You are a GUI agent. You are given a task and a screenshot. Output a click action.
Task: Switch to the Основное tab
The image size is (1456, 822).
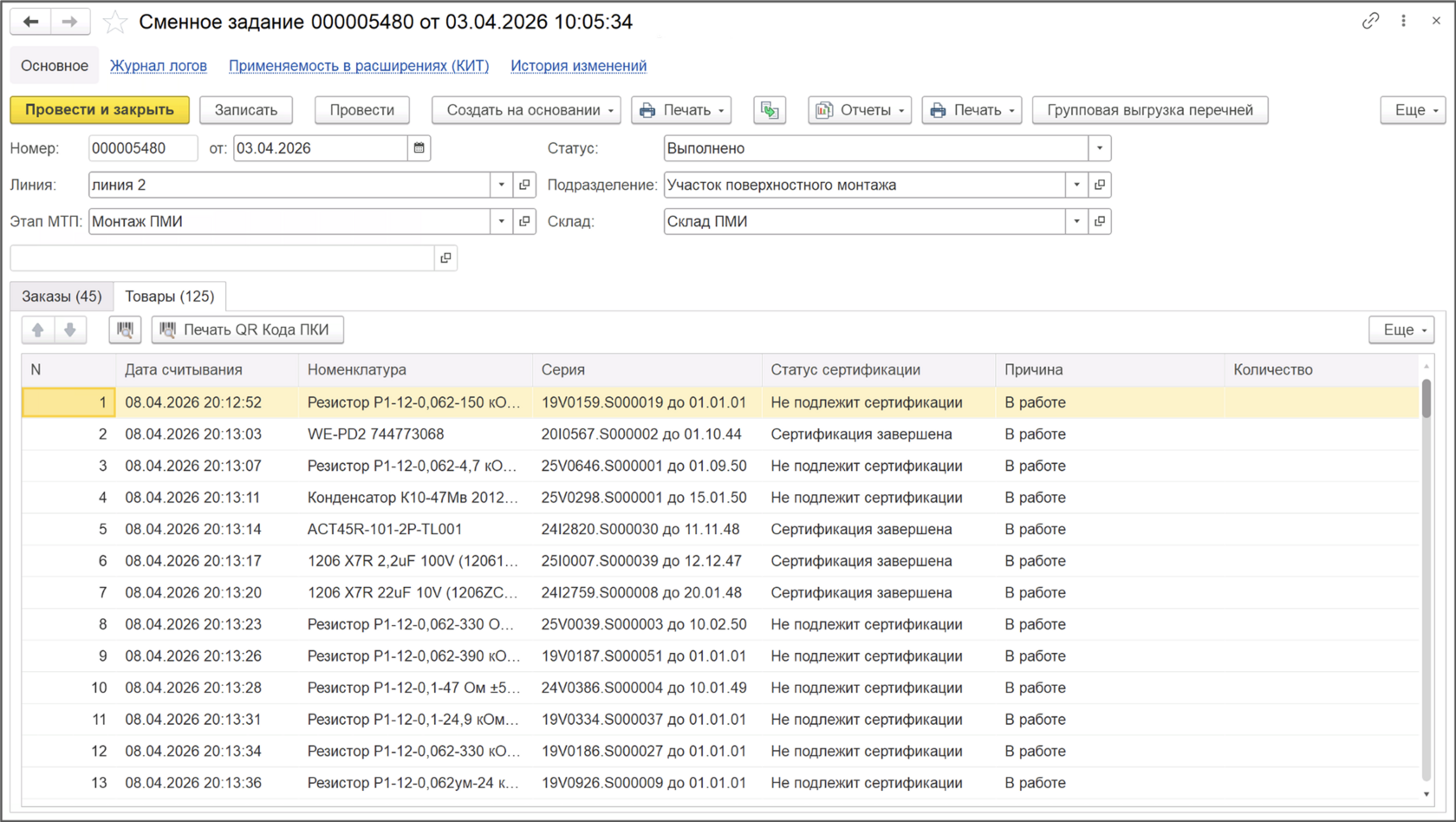tap(55, 66)
